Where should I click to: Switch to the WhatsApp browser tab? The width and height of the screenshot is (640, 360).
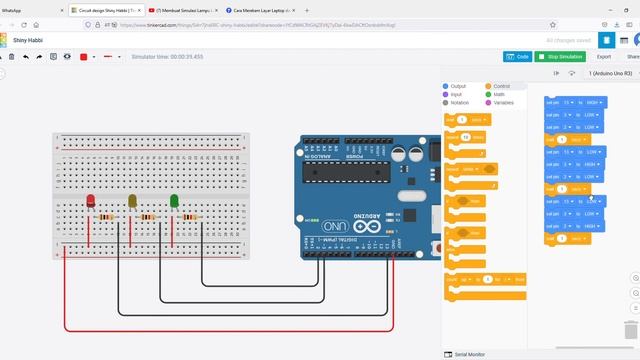pos(32,10)
